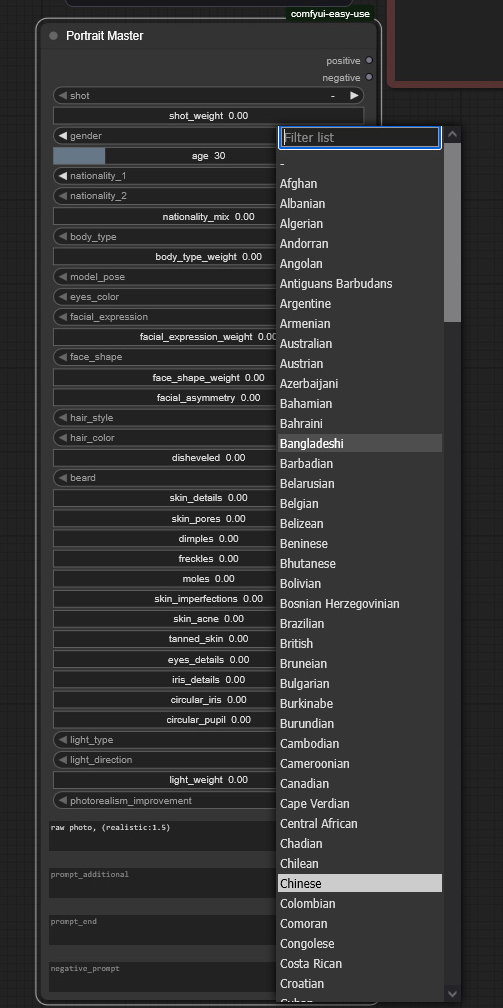Pick Croatian from the list
Image resolution: width=503 pixels, height=1008 pixels.
click(360, 984)
